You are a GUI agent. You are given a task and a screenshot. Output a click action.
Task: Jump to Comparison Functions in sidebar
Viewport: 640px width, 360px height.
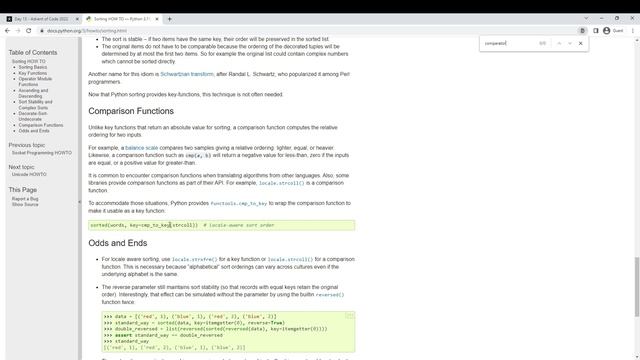(41, 125)
